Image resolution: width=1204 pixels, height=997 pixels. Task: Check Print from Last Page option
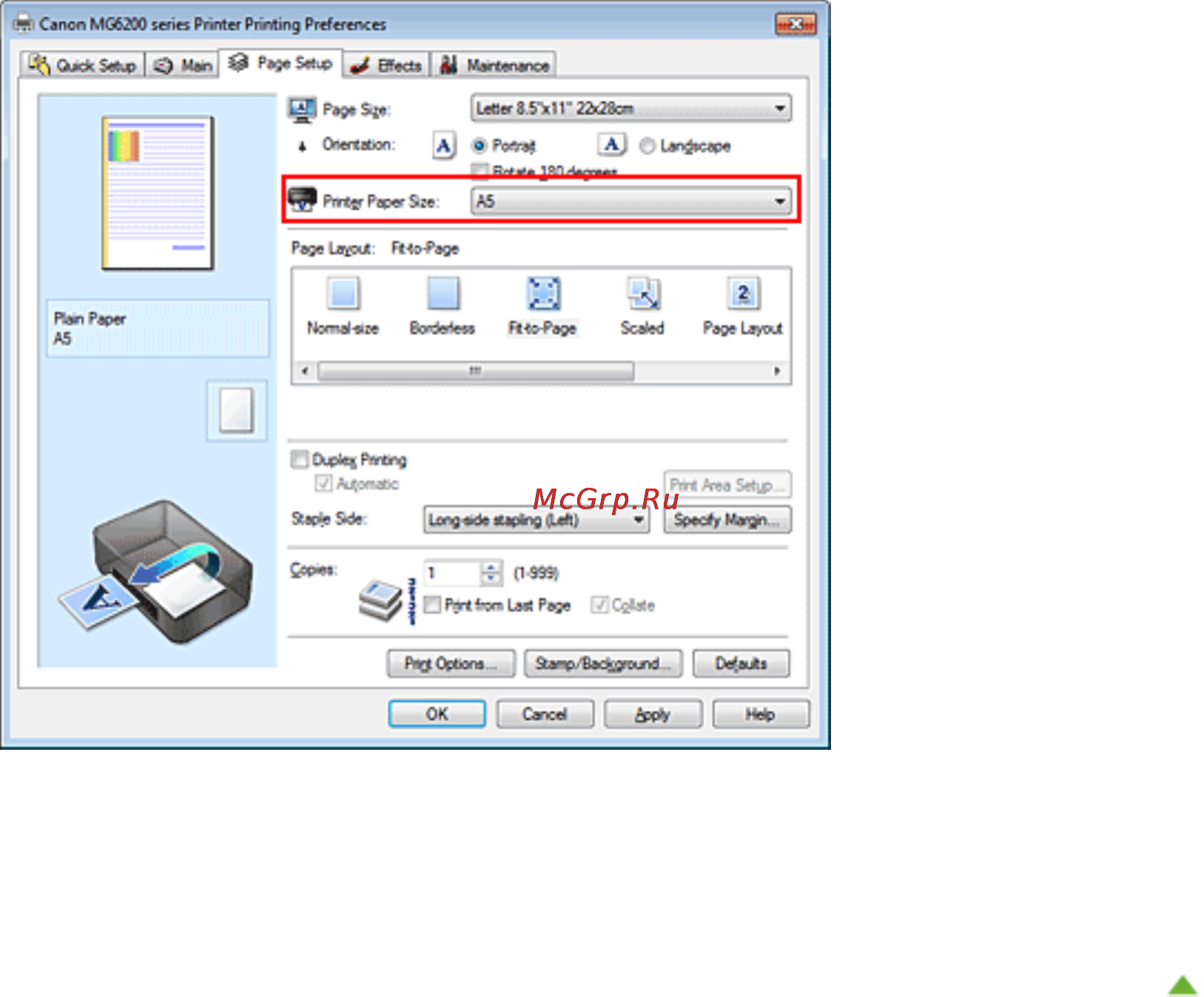(x=433, y=605)
